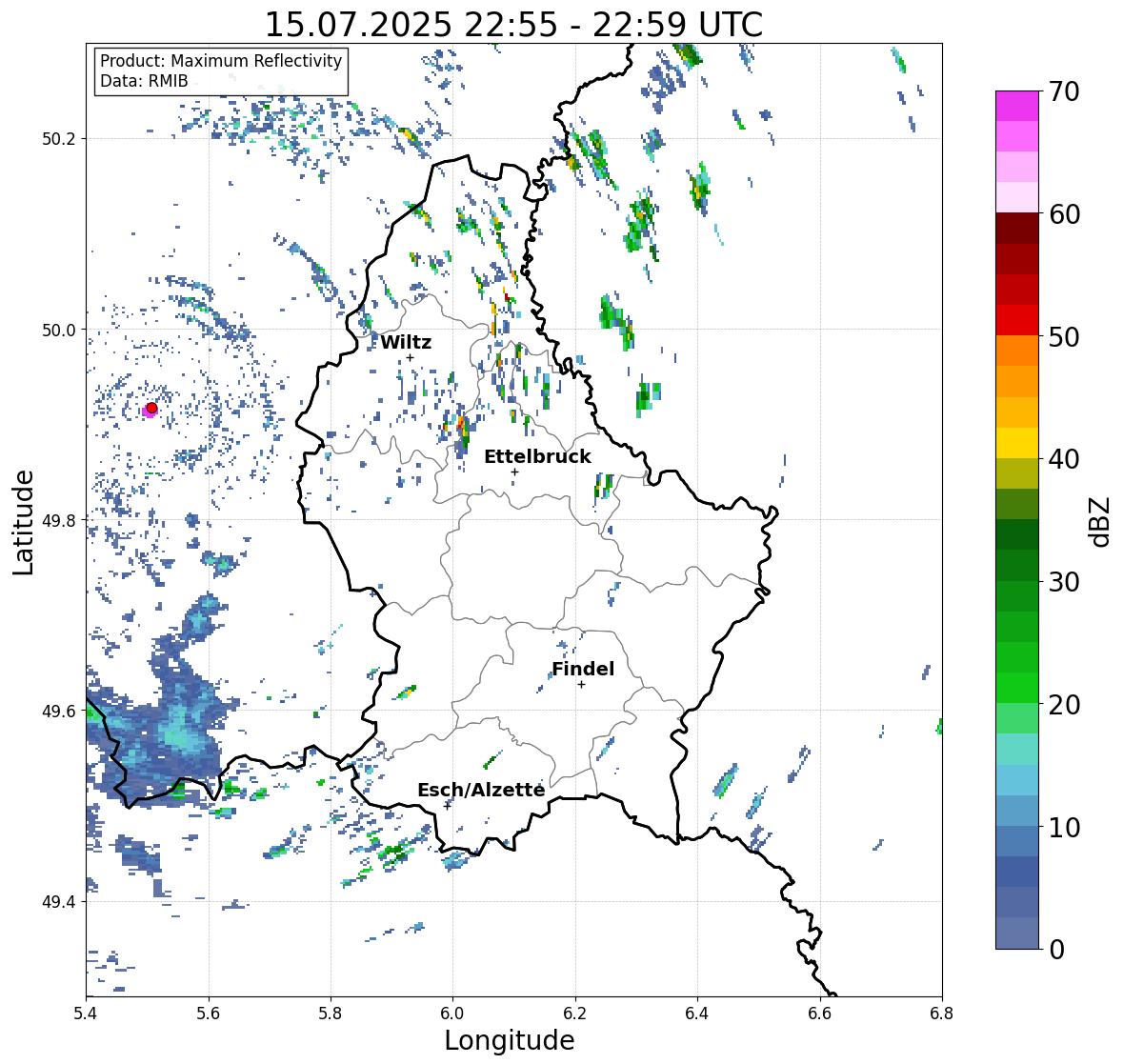This screenshot has width=1123, height=1064.
Task: Click the longitude tick label 5.4
Action: pos(86,1013)
